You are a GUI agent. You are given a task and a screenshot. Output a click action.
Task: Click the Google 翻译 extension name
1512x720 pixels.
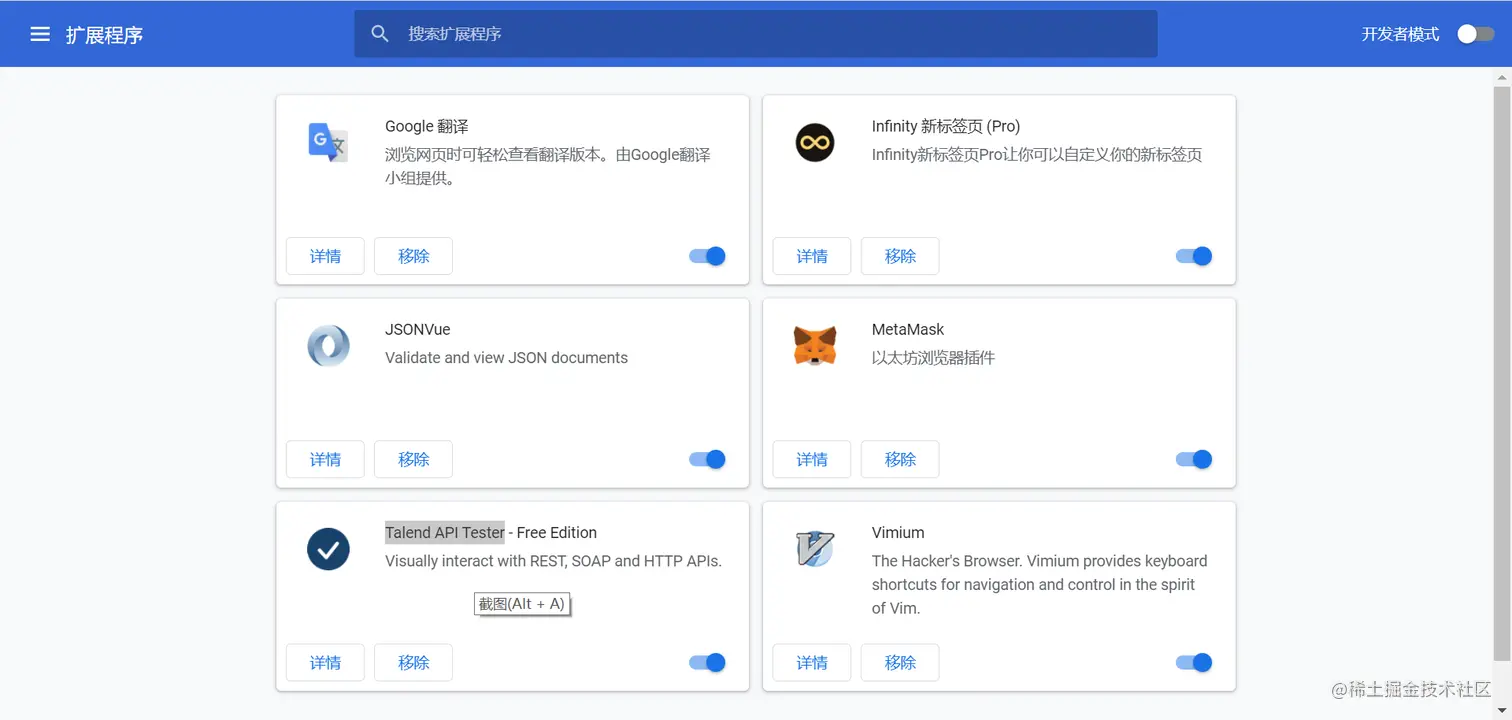(427, 126)
